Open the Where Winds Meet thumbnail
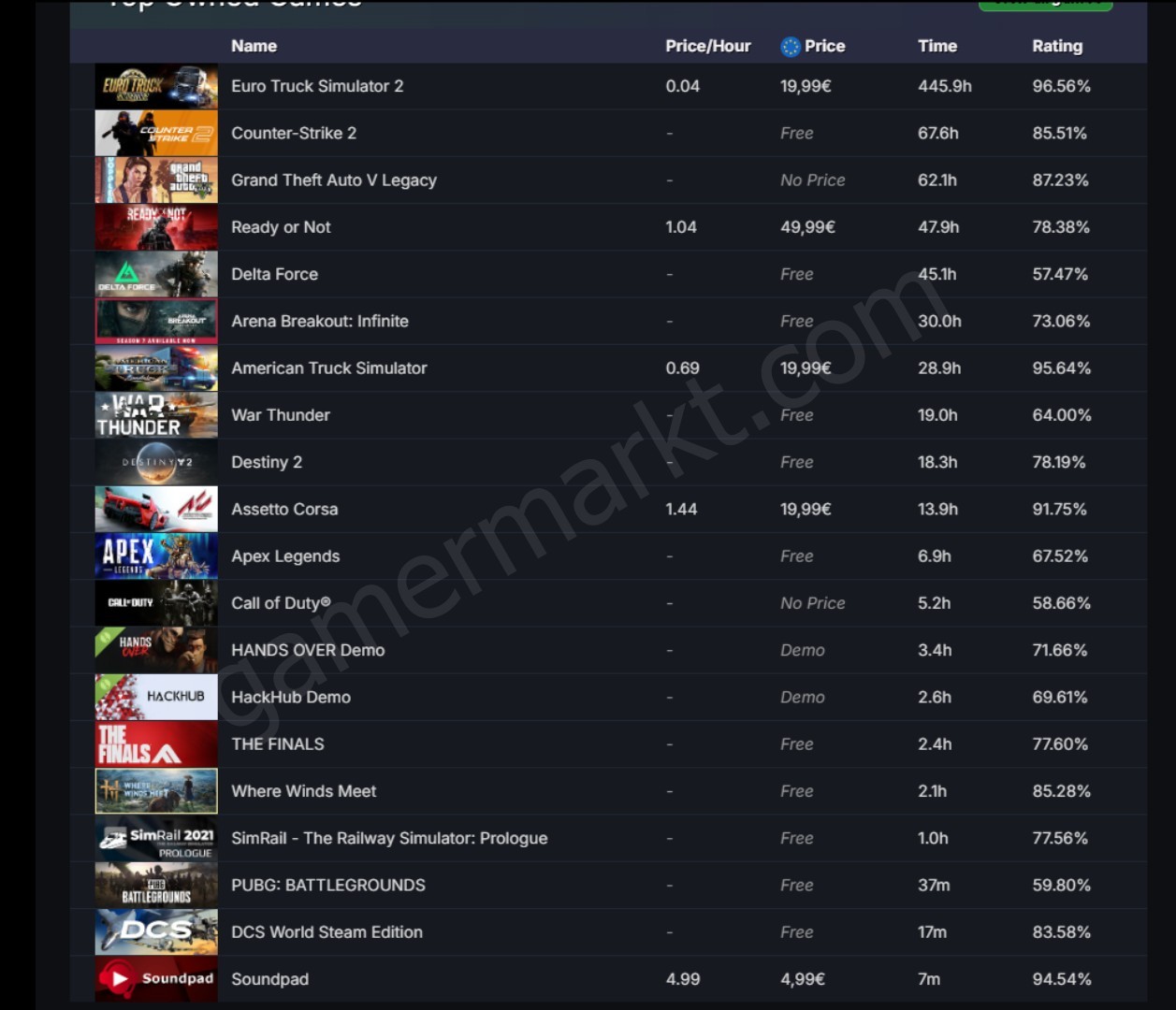Screen dimensions: 1176x1010 (156, 791)
